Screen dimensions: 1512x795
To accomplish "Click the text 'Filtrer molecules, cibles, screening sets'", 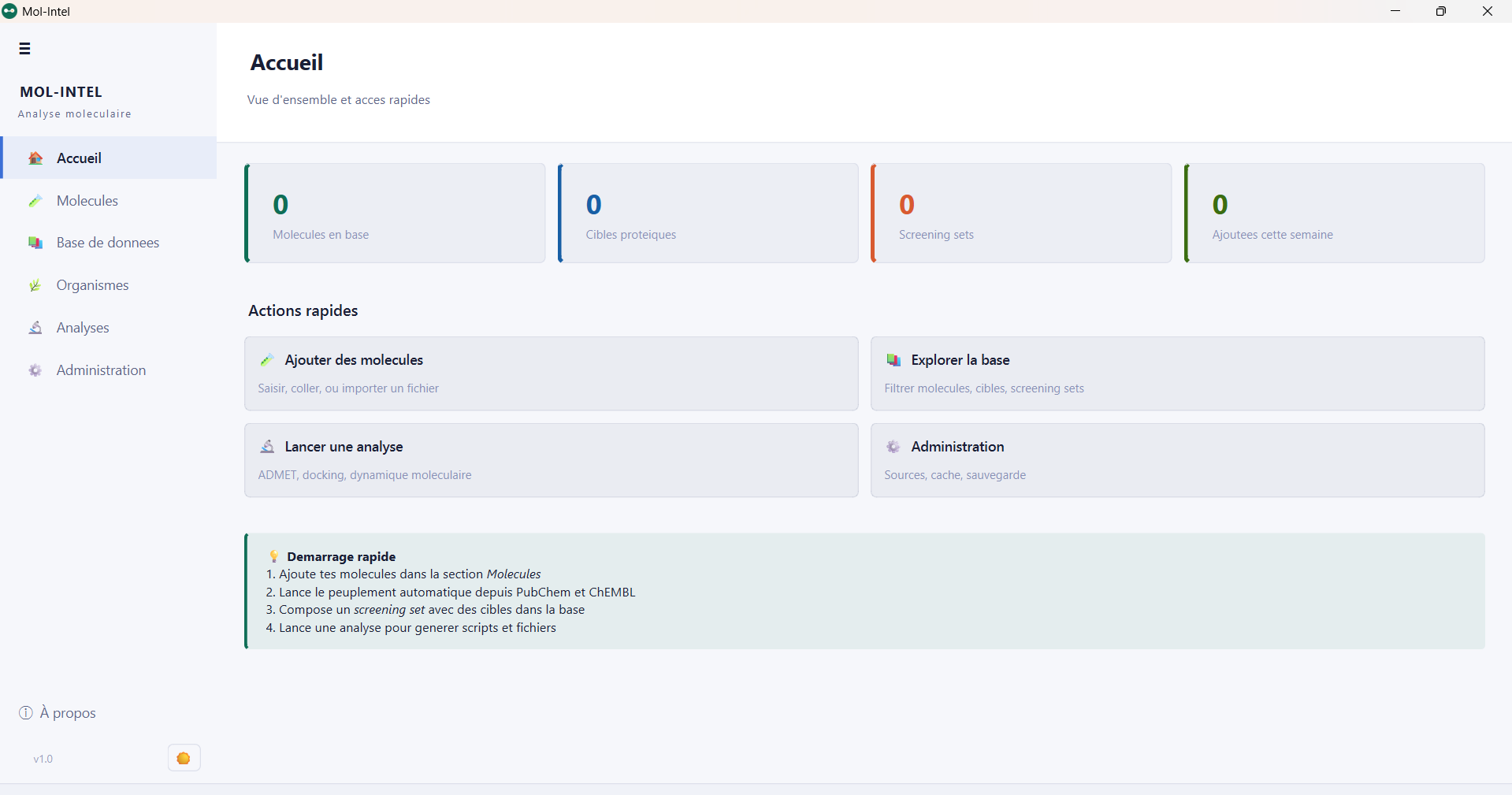I will (984, 388).
